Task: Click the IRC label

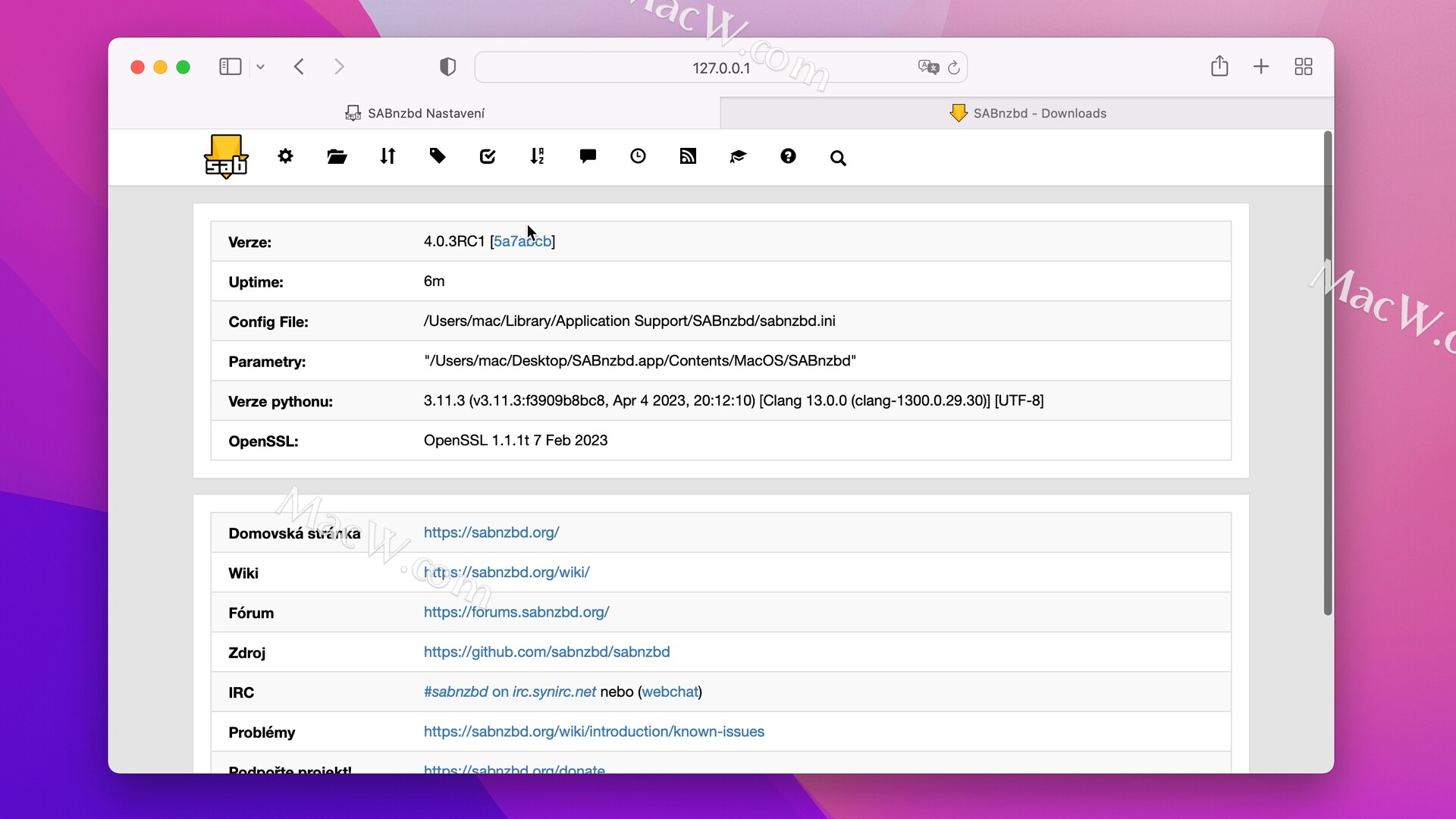Action: tap(241, 692)
